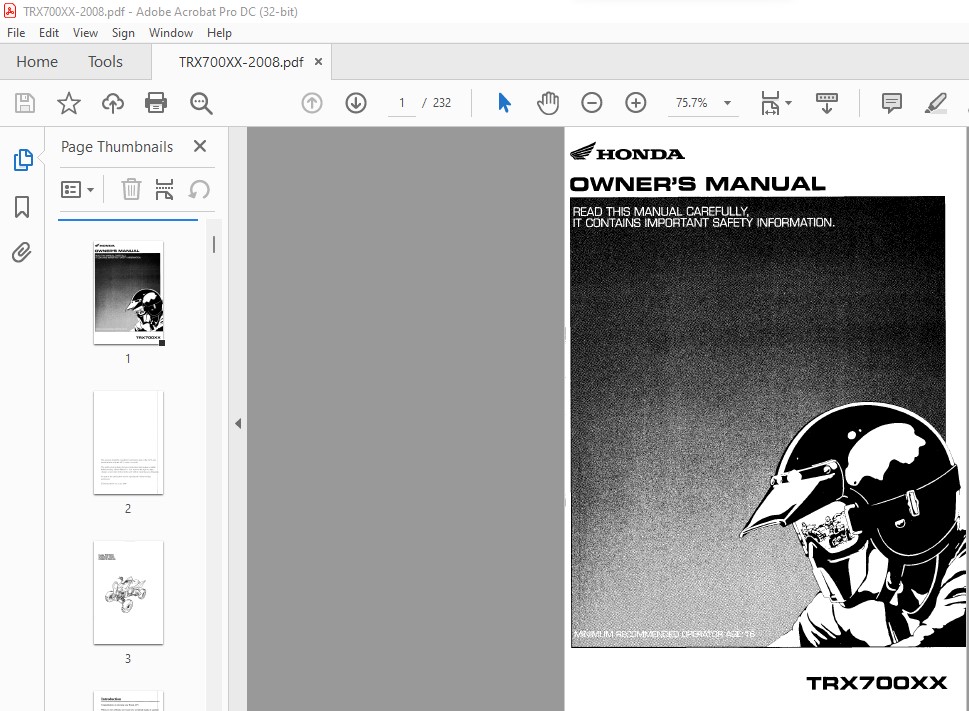Click the 'TRX700XX' model text on page

coord(876,683)
